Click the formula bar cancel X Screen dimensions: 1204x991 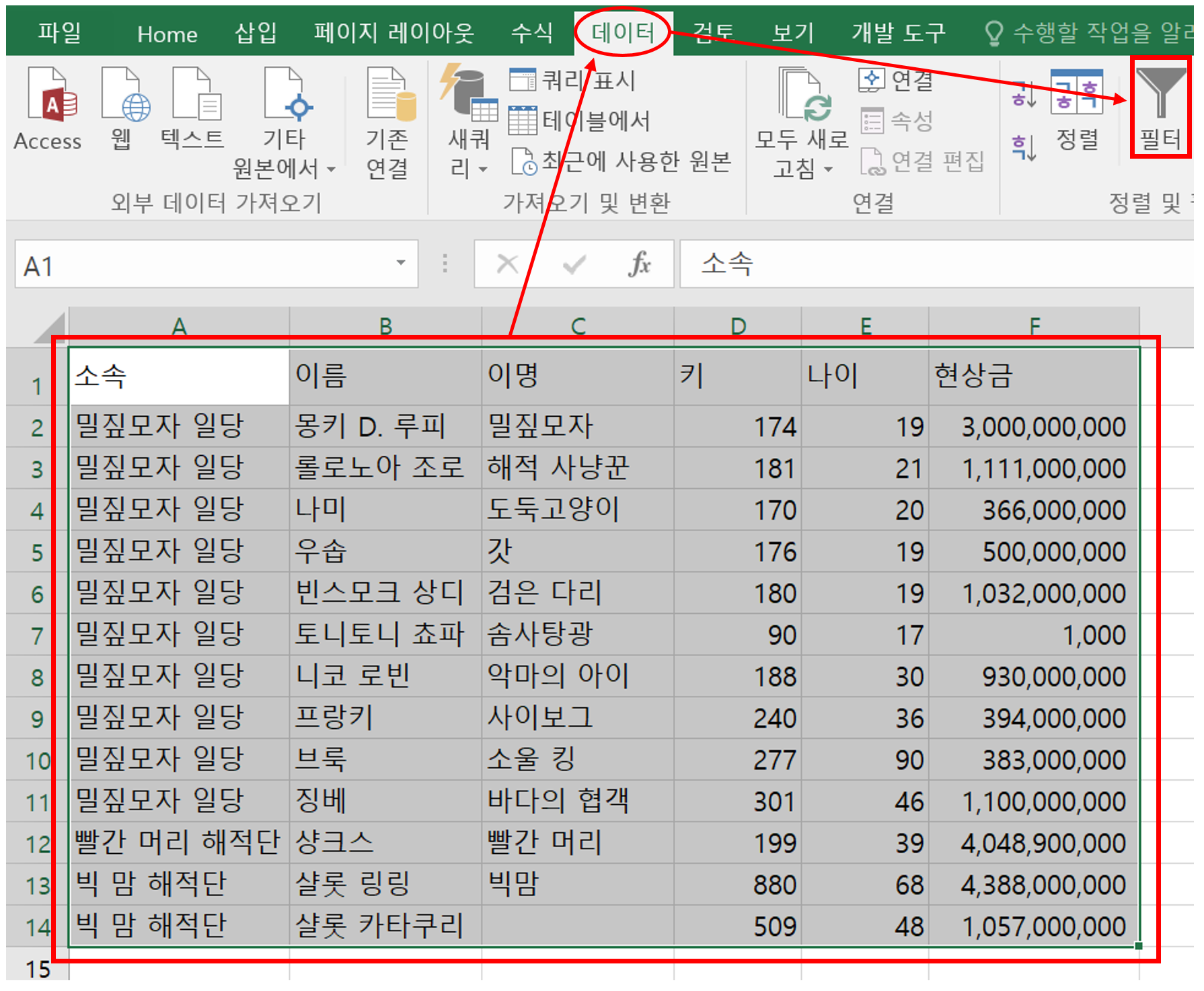[x=507, y=264]
